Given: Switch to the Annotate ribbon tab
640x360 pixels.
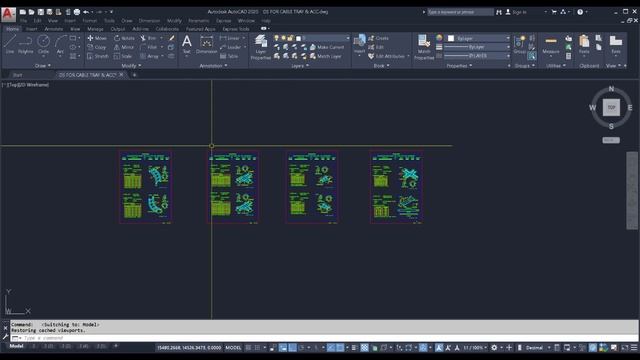Looking at the screenshot, I should tap(53, 29).
